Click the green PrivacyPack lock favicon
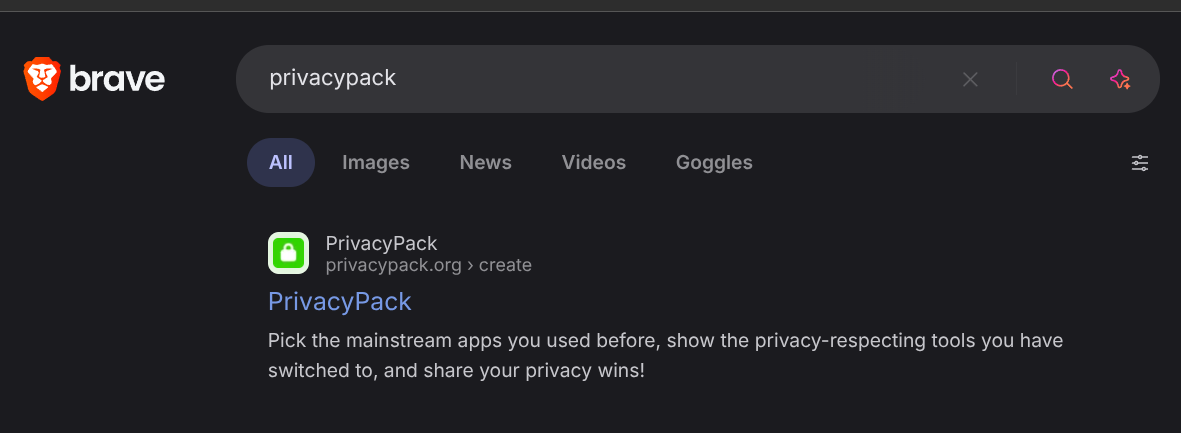 pos(288,253)
